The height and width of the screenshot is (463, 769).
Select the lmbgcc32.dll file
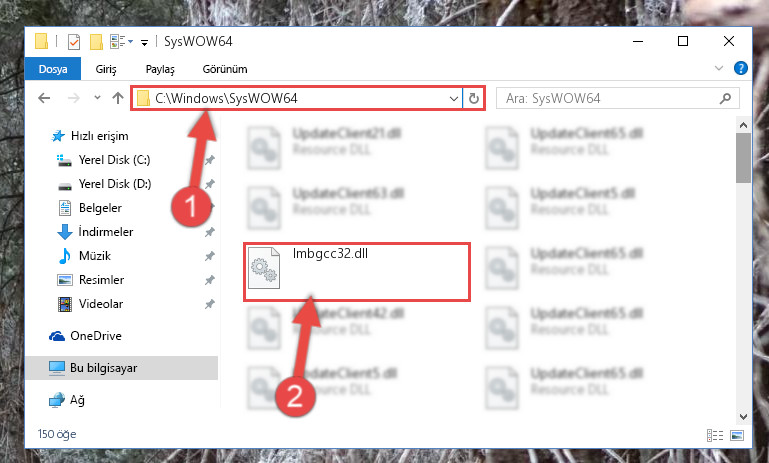(357, 271)
